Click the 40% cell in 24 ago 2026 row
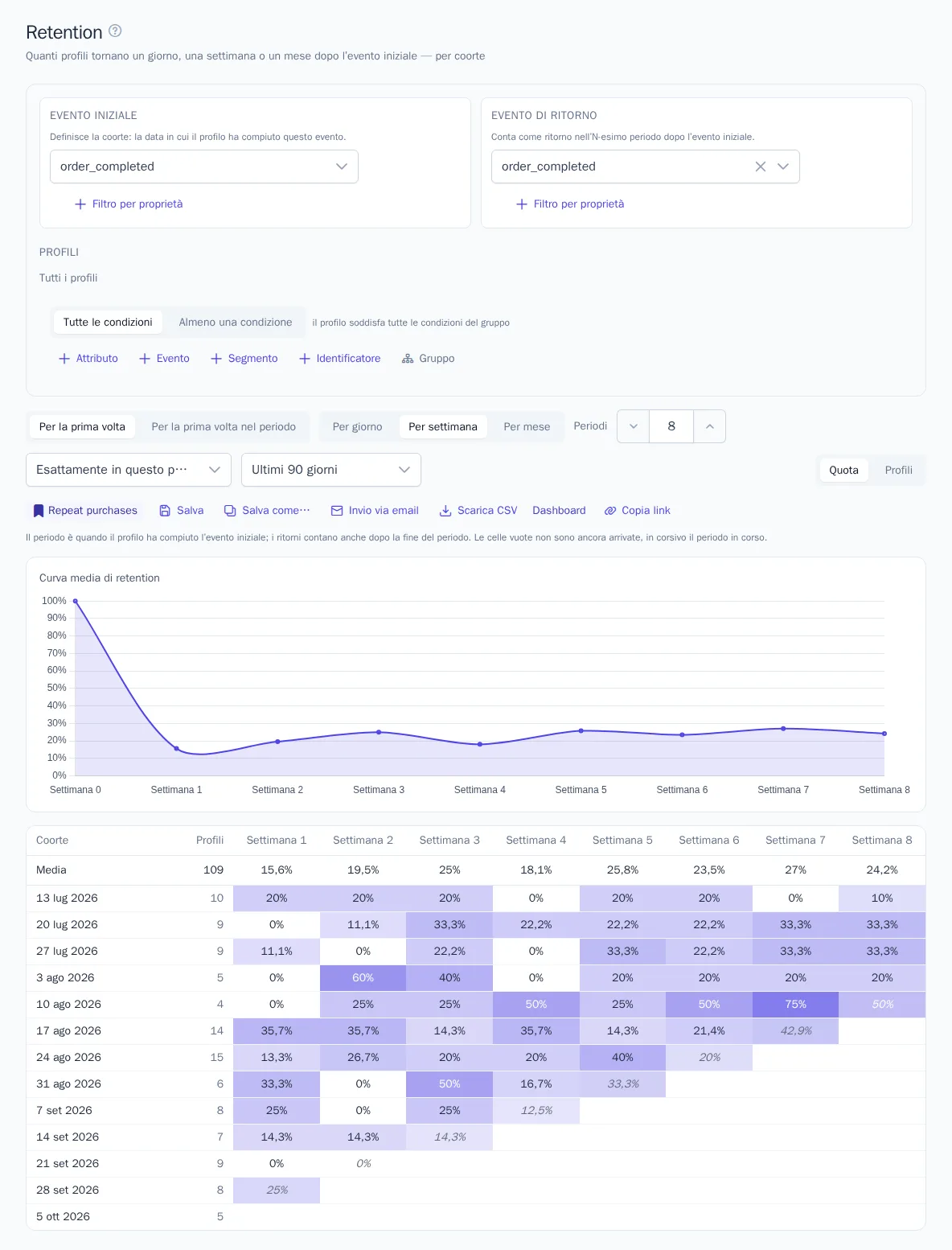952x1250 pixels. pos(622,1058)
